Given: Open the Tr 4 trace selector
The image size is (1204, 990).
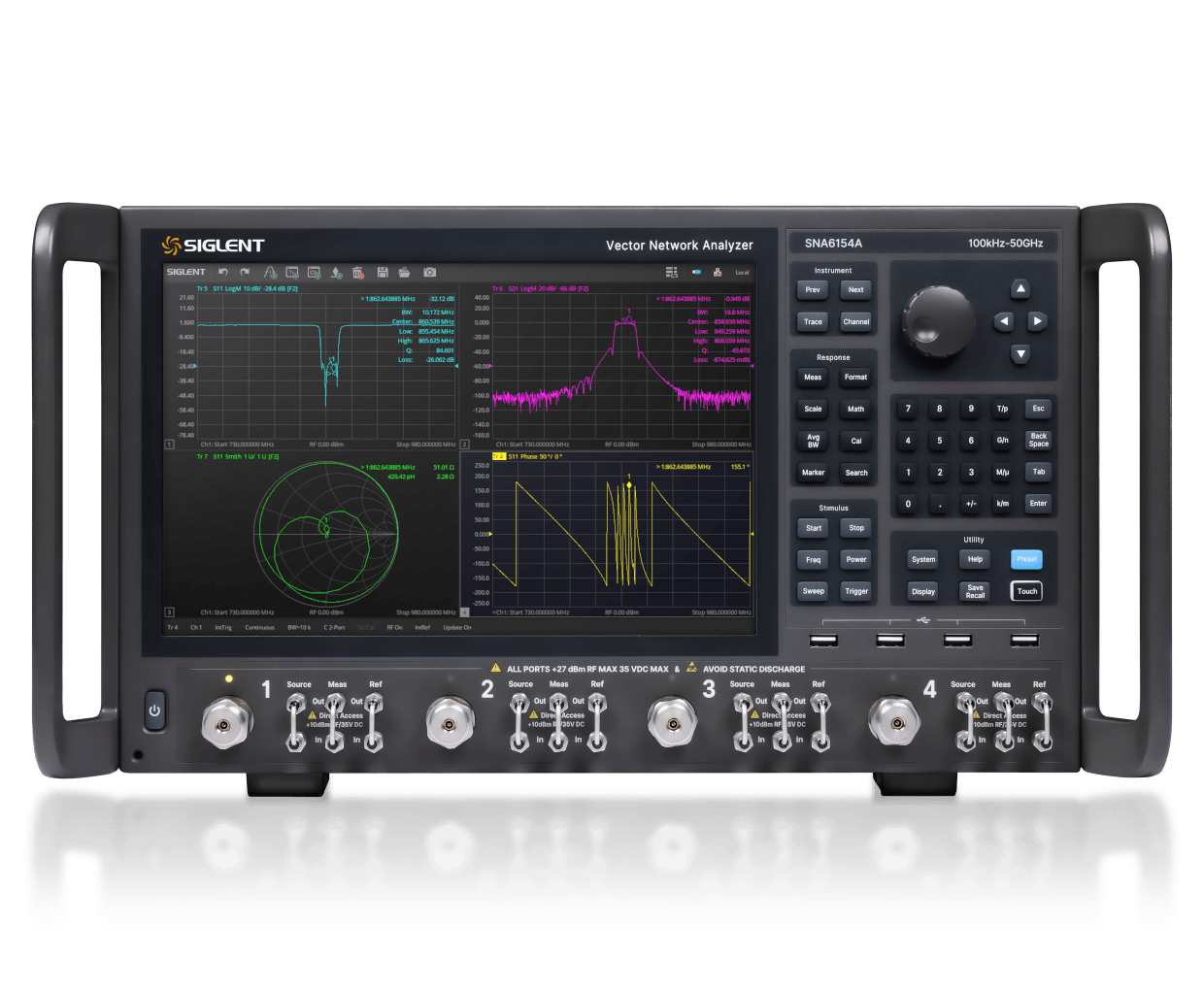Looking at the screenshot, I should (172, 627).
